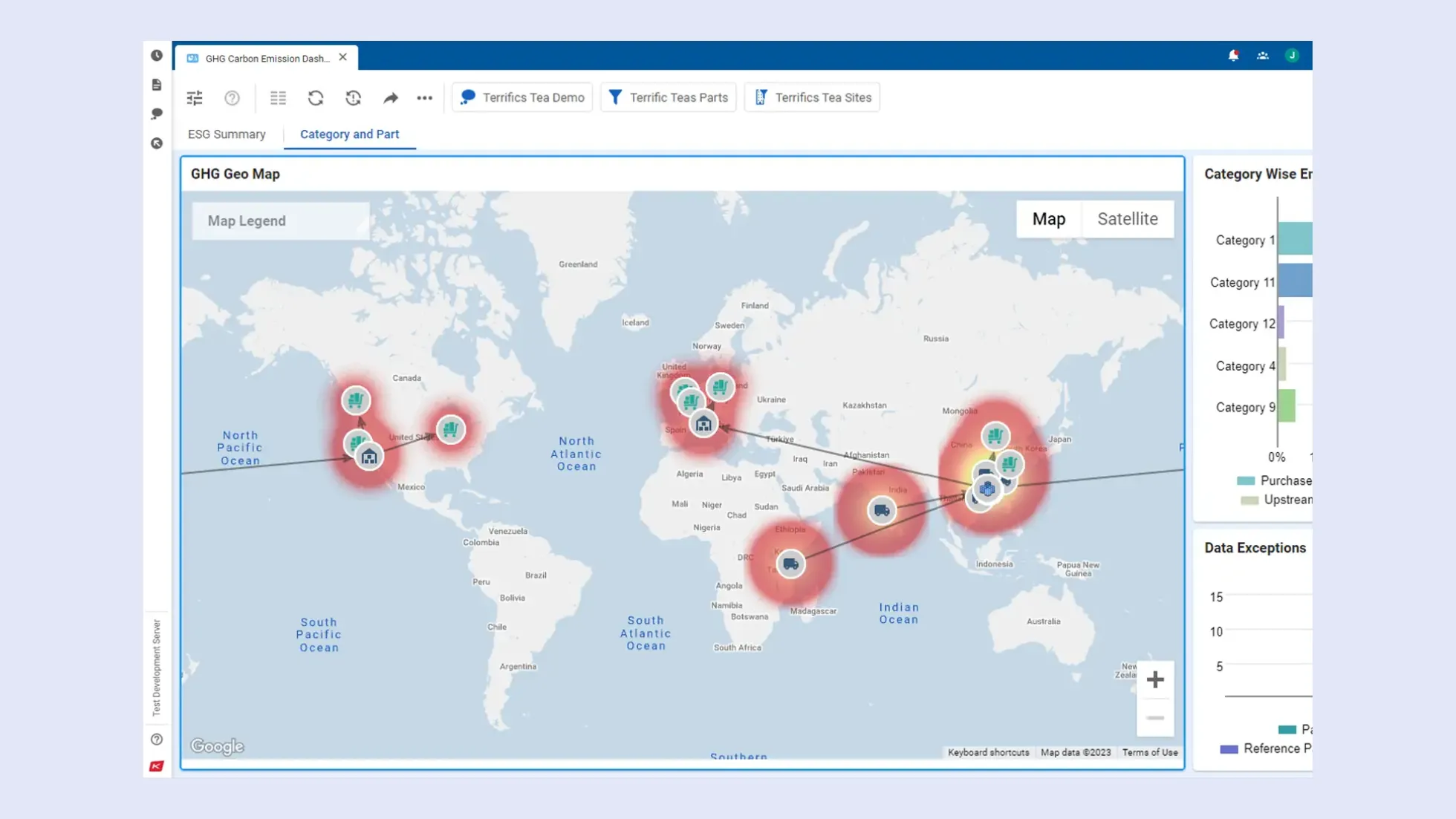Switch map view to Satellite
The width and height of the screenshot is (1456, 819).
(1127, 219)
